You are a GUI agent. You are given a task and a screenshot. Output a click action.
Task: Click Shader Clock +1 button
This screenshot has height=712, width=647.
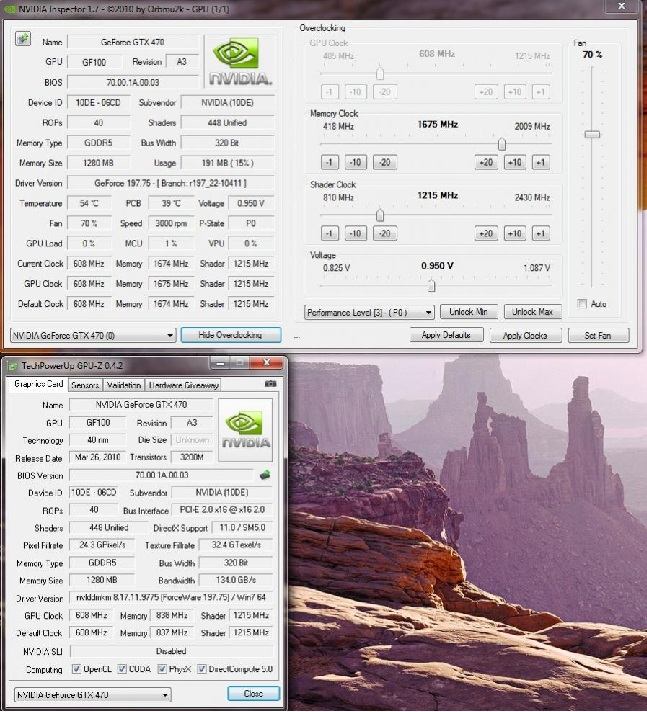(540, 233)
